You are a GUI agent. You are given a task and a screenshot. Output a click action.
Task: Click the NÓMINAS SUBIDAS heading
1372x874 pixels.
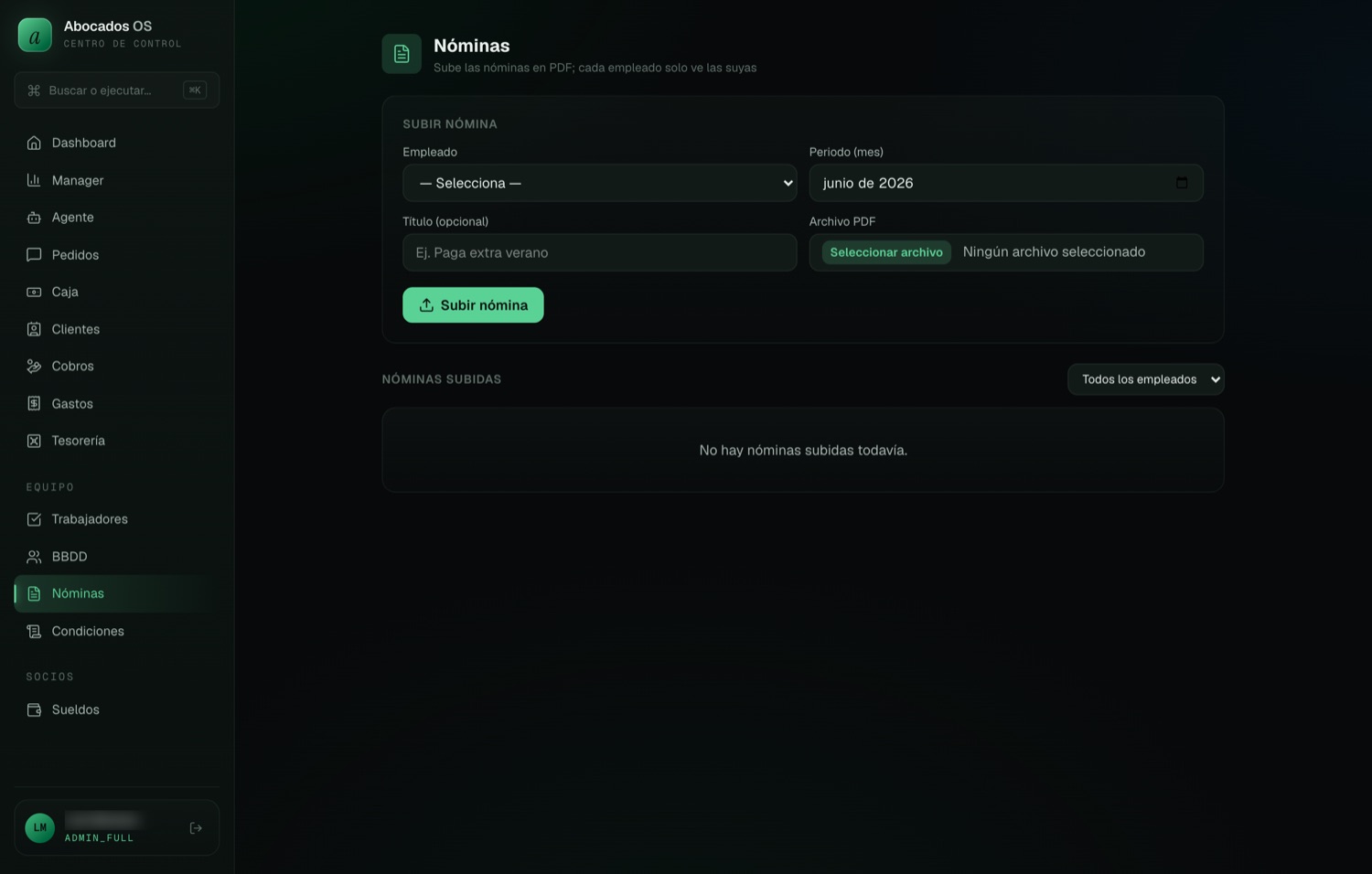(x=442, y=379)
